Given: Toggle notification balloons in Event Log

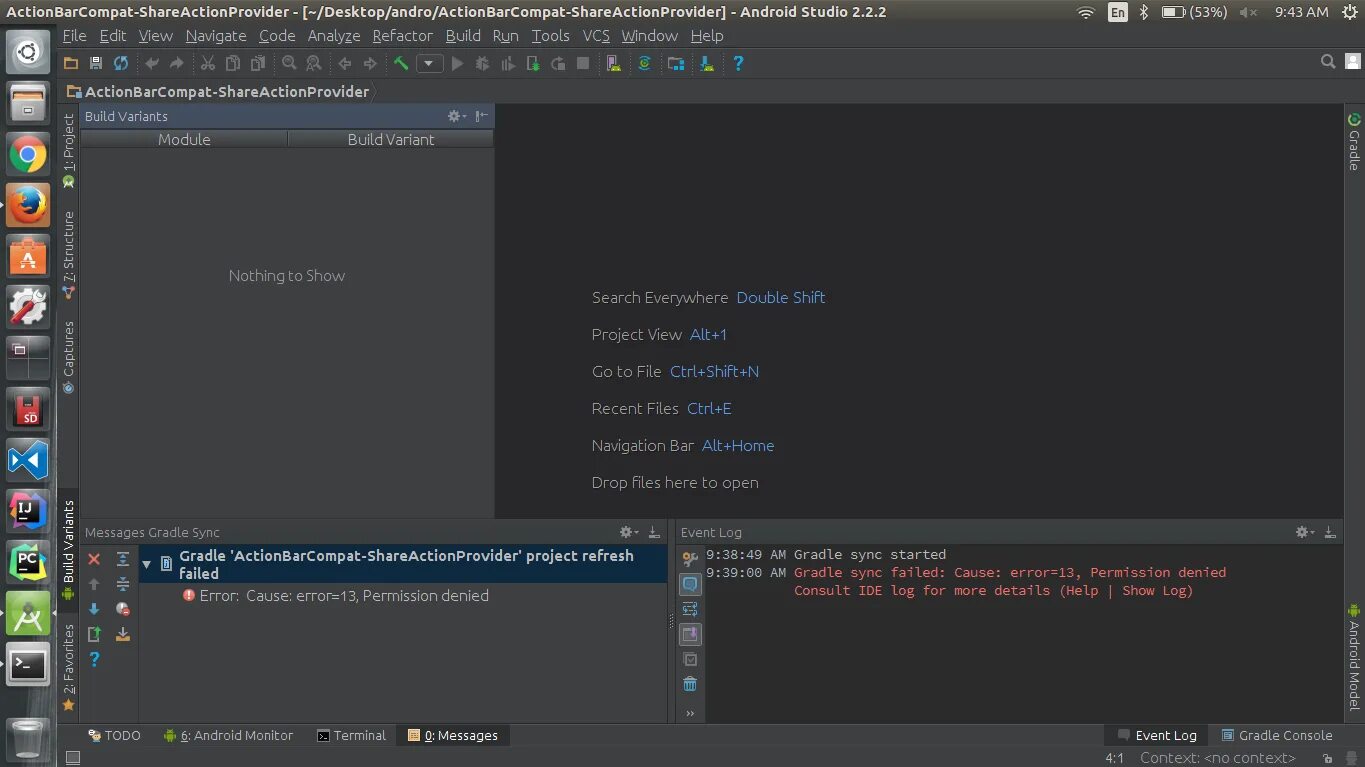Looking at the screenshot, I should click(x=690, y=584).
